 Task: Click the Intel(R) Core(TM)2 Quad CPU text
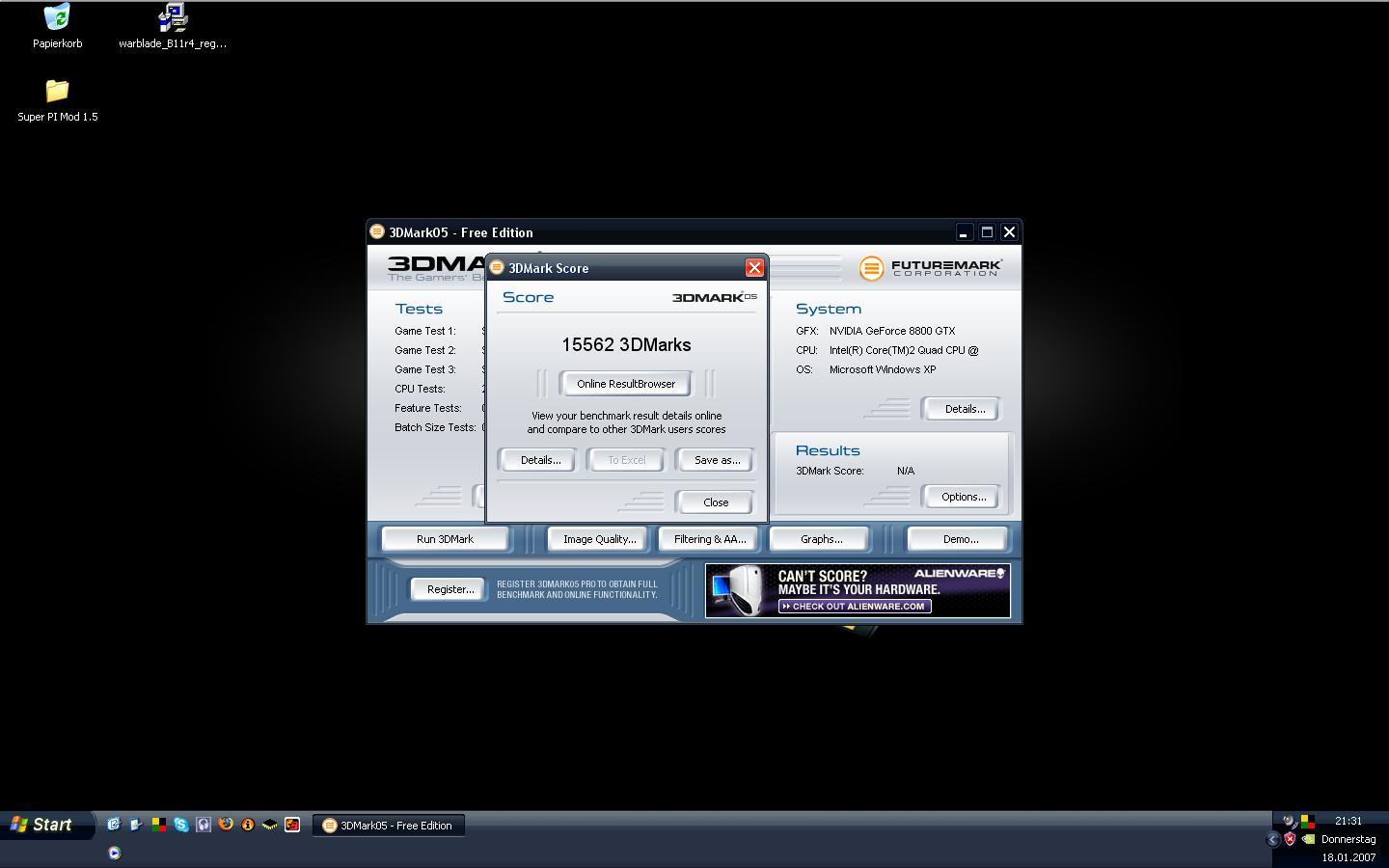(904, 350)
